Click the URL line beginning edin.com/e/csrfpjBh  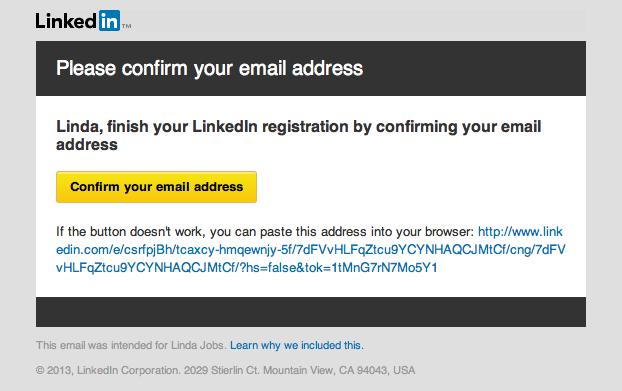coord(311,250)
